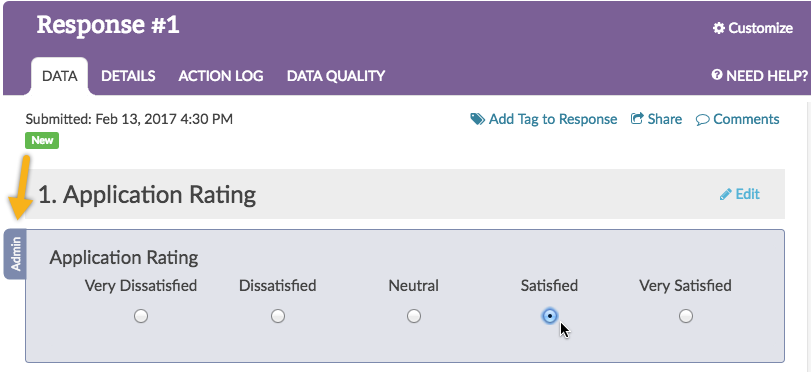811x372 pixels.
Task: Click the pencil icon next to Edit
Action: tap(726, 194)
